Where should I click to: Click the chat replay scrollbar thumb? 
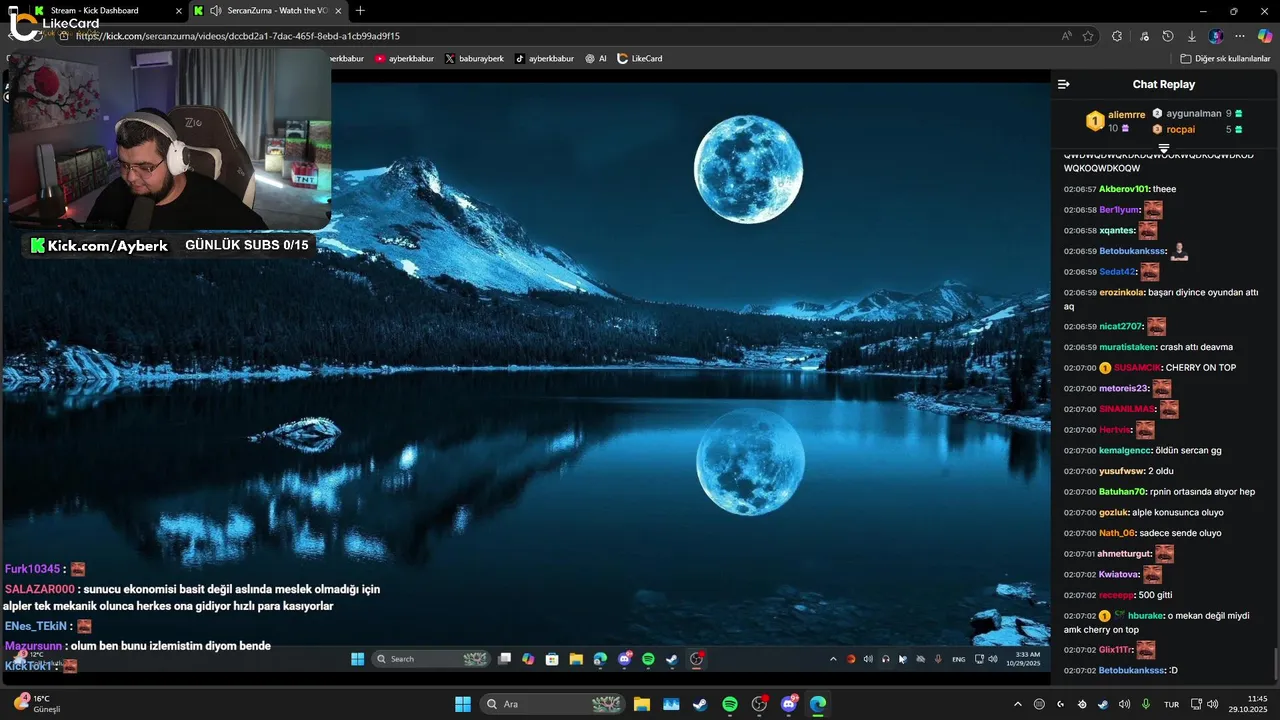pyautogui.click(x=1274, y=662)
